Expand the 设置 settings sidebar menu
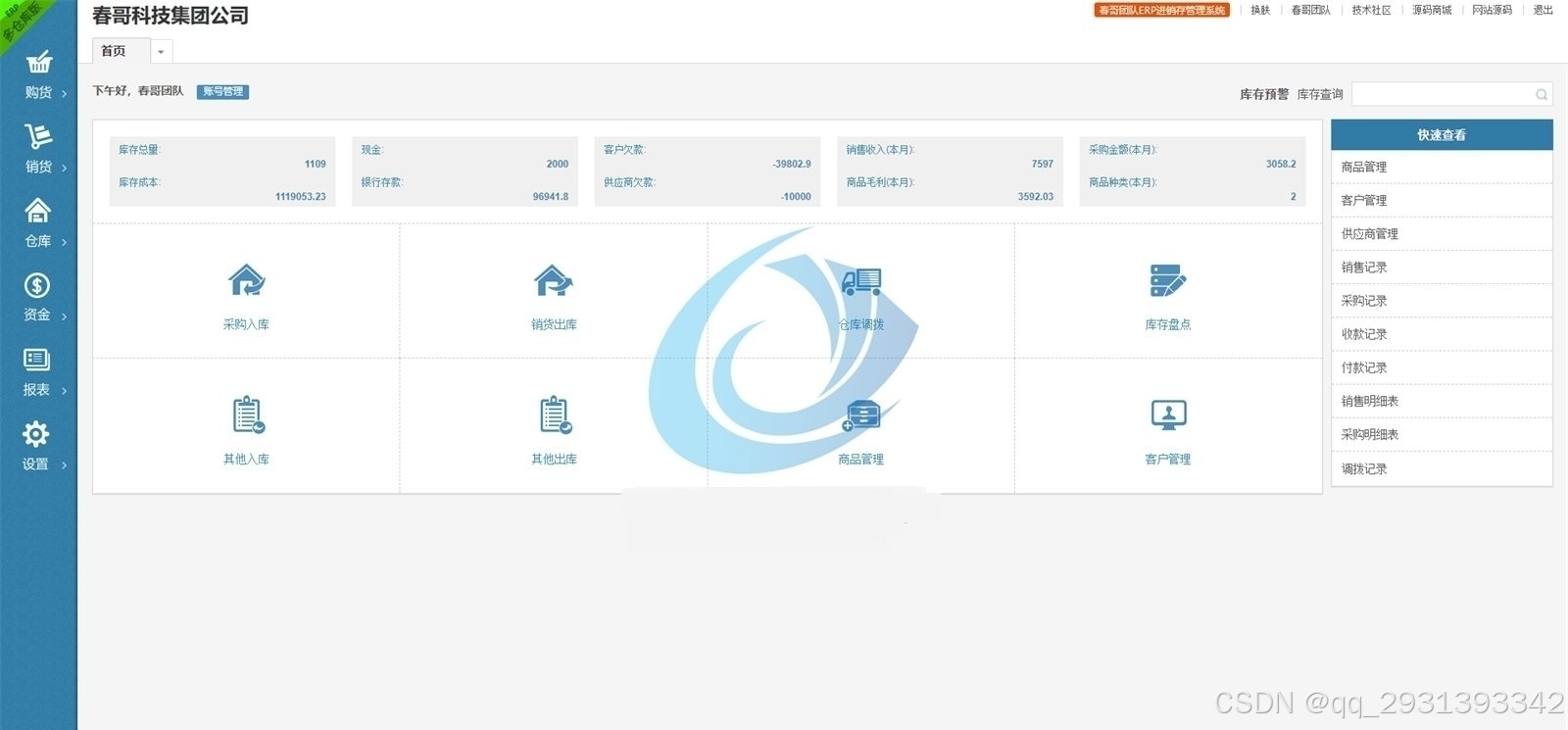The height and width of the screenshot is (730, 1568). 38,447
